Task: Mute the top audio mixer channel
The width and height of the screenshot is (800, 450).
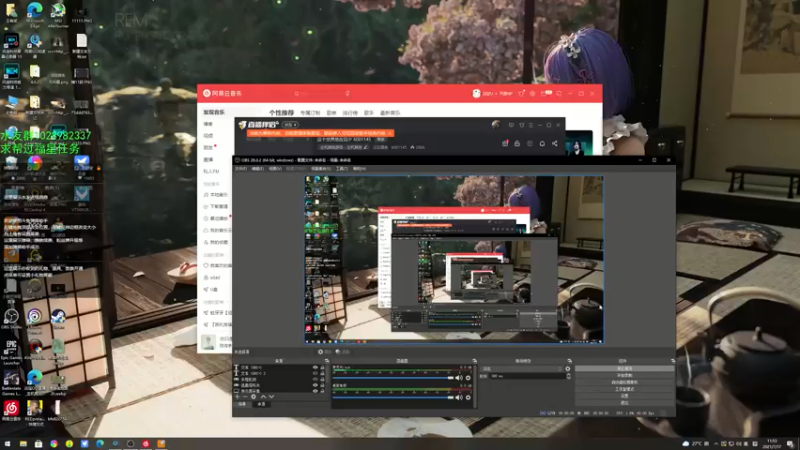Action: pyautogui.click(x=459, y=378)
